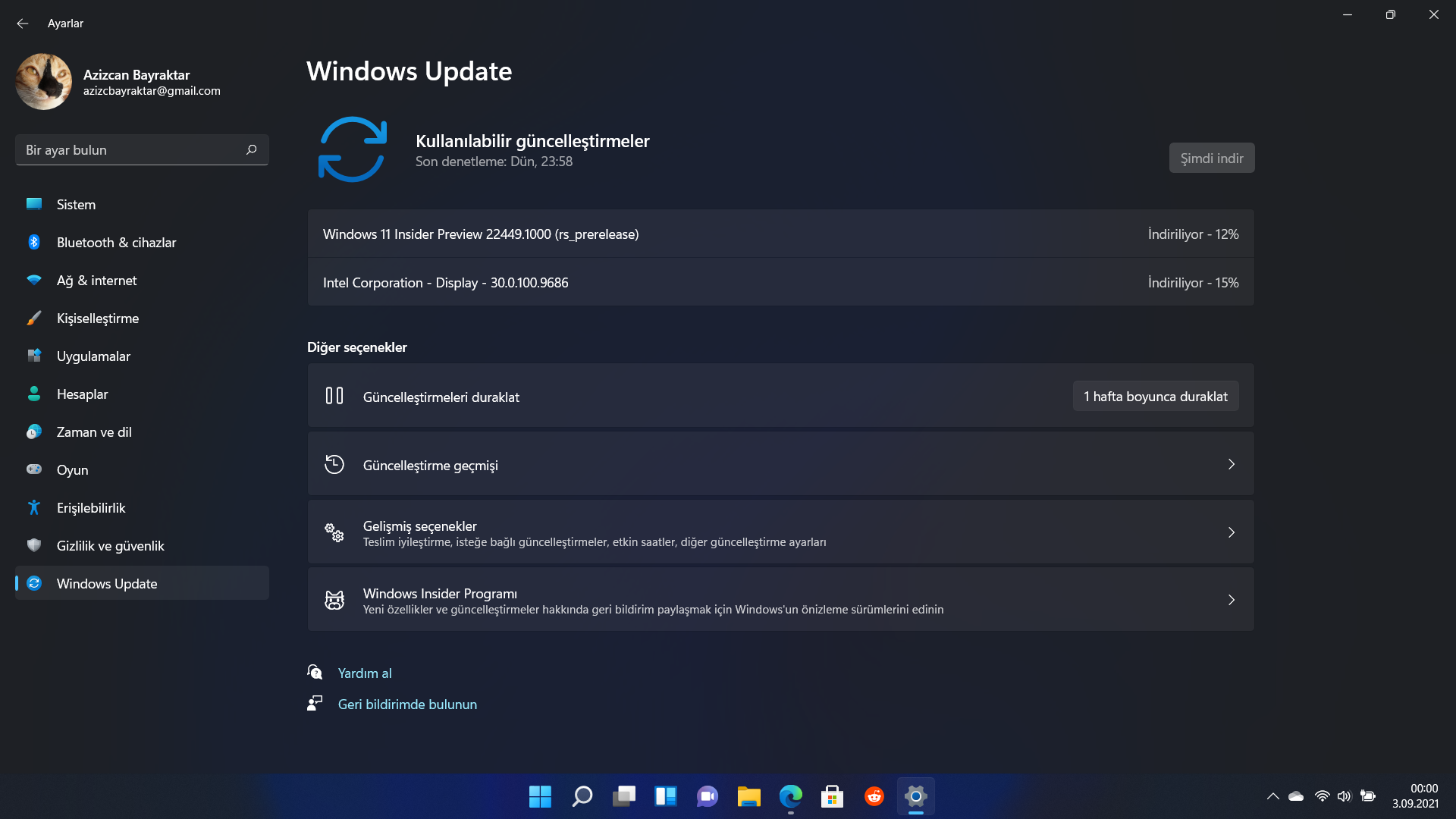1456x819 pixels.
Task: Open Gelişmiş seçenekler via right chevron
Action: coord(1231,532)
